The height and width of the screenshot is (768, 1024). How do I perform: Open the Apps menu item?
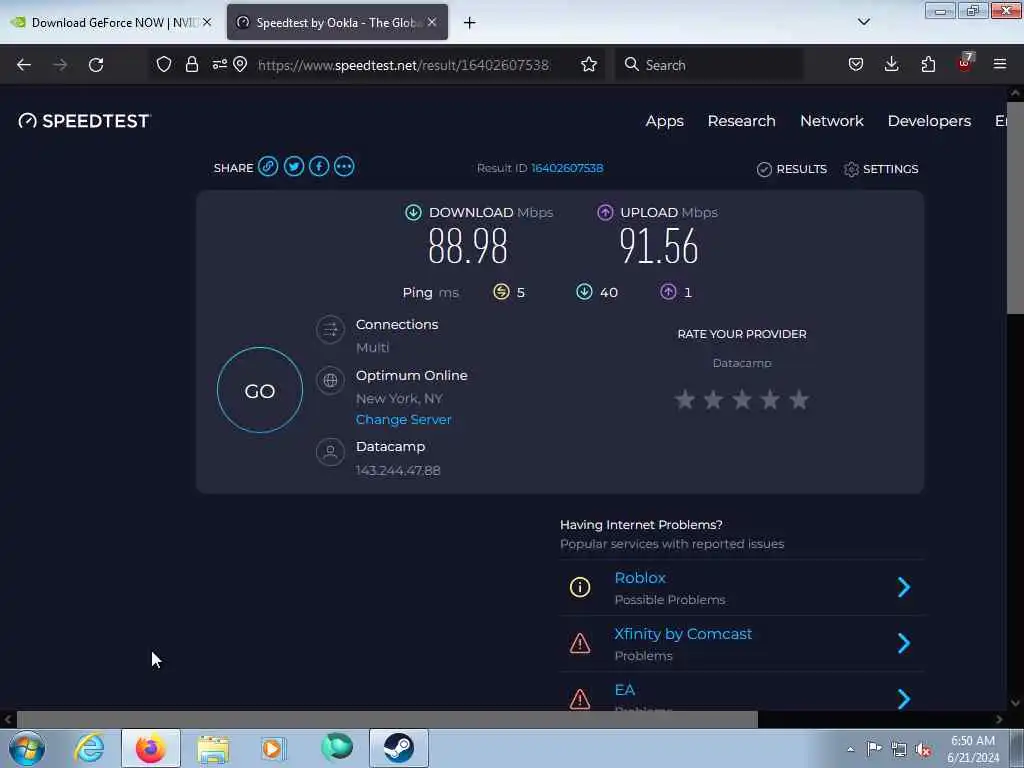tap(664, 121)
